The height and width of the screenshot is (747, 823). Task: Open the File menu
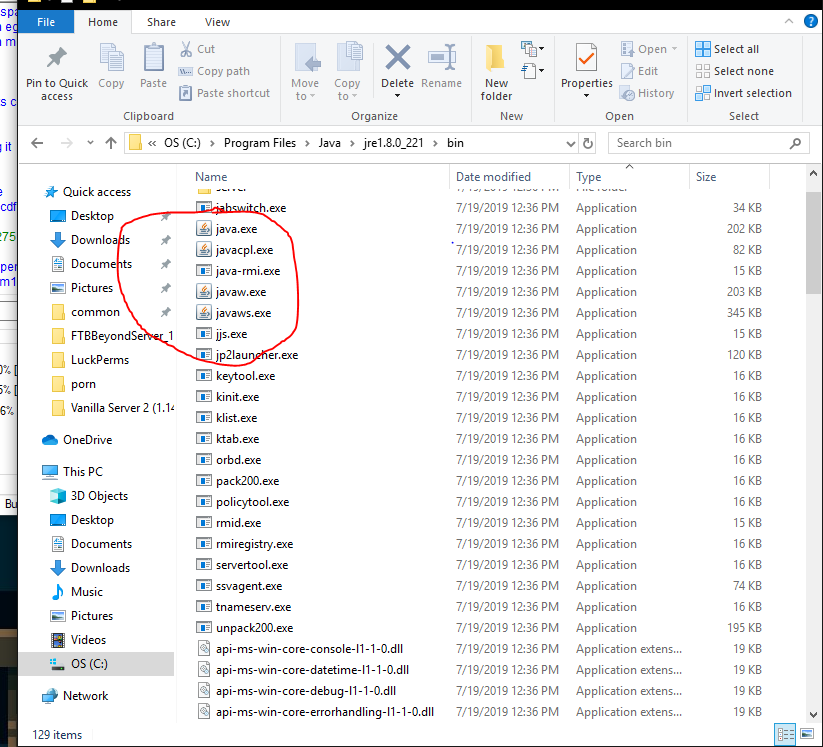[46, 22]
